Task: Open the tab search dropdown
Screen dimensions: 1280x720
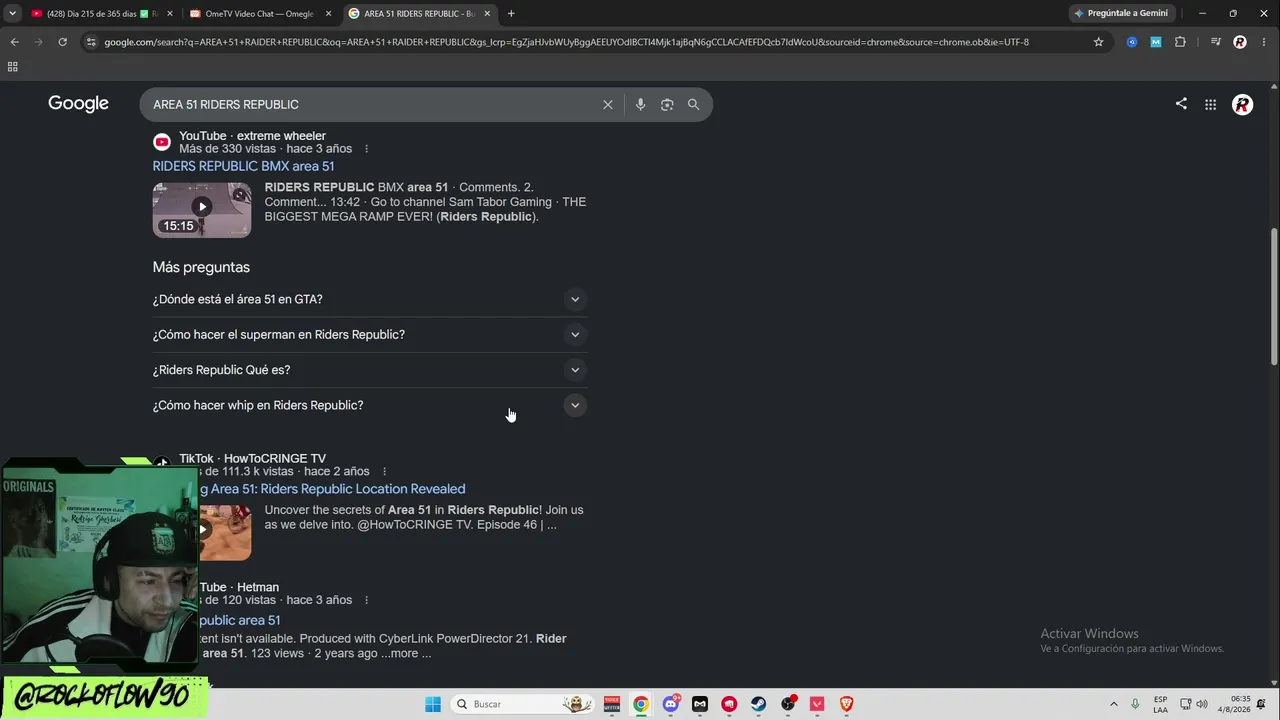Action: coord(12,13)
